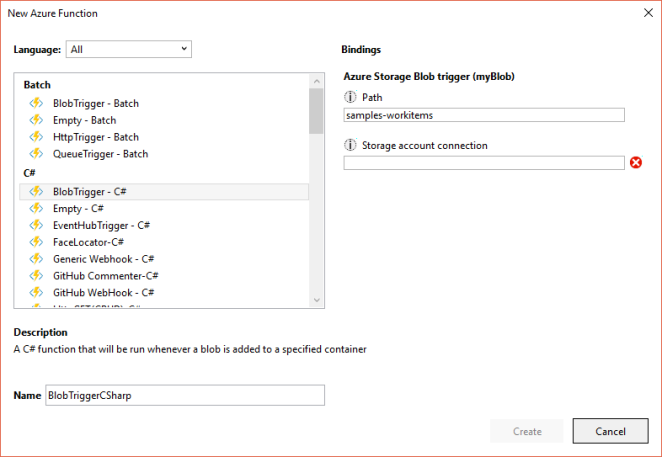Click the Empty - Batch template icon
This screenshot has width=662, height=457.
click(36, 119)
